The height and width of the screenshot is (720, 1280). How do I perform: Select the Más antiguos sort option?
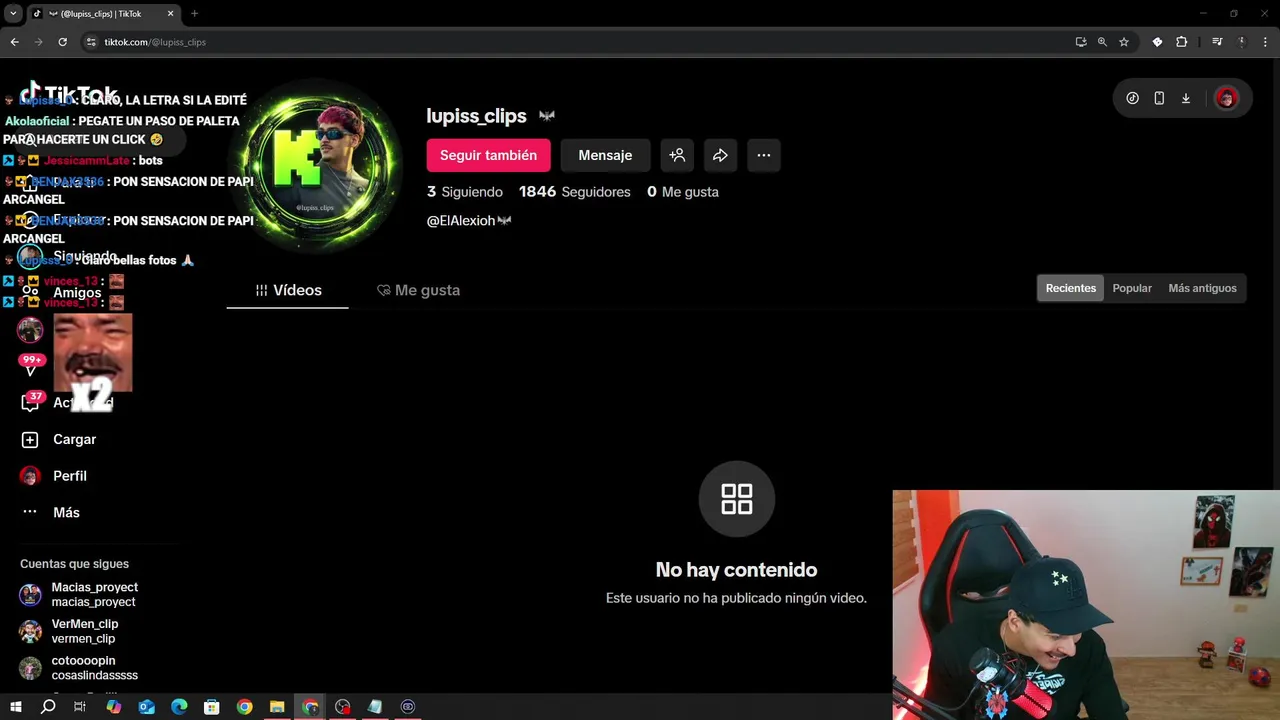[x=1202, y=288]
